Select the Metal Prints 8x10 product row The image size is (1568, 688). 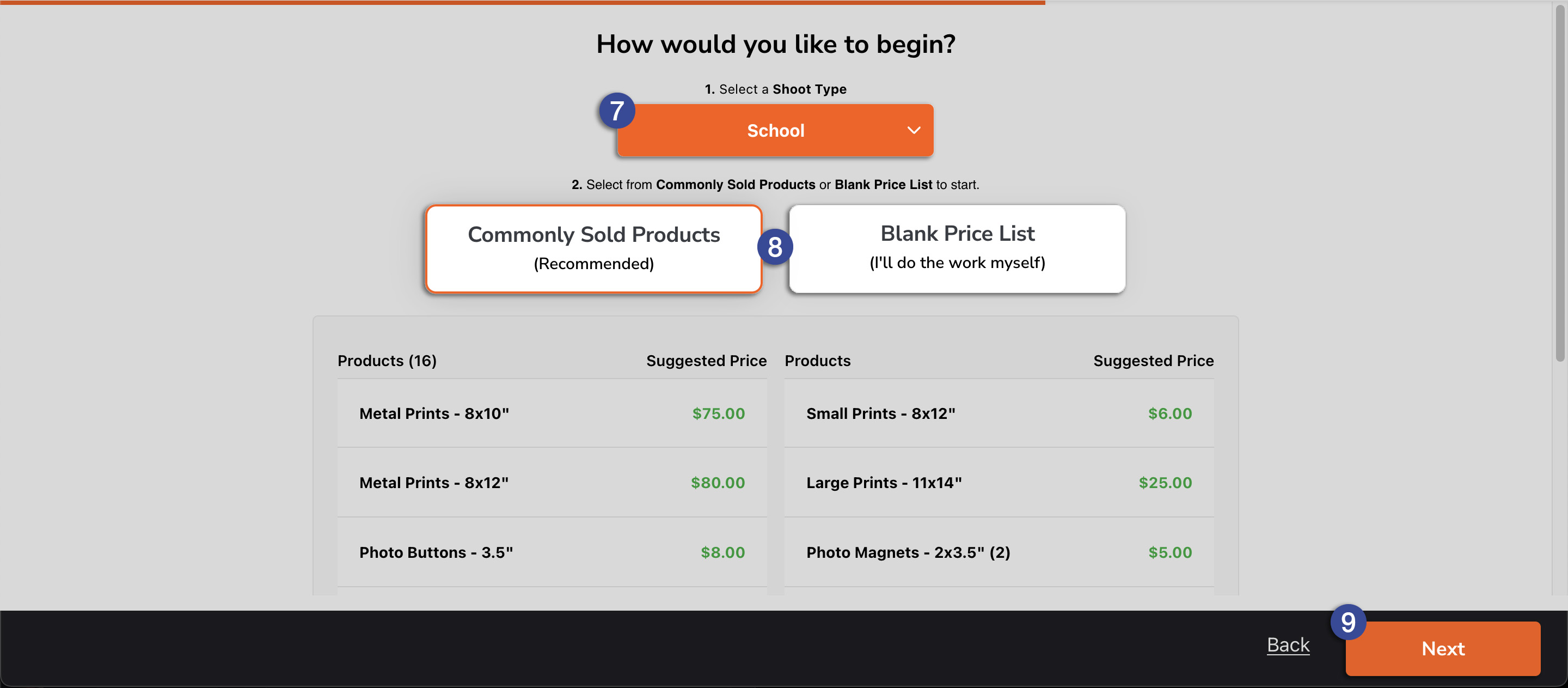(434, 413)
